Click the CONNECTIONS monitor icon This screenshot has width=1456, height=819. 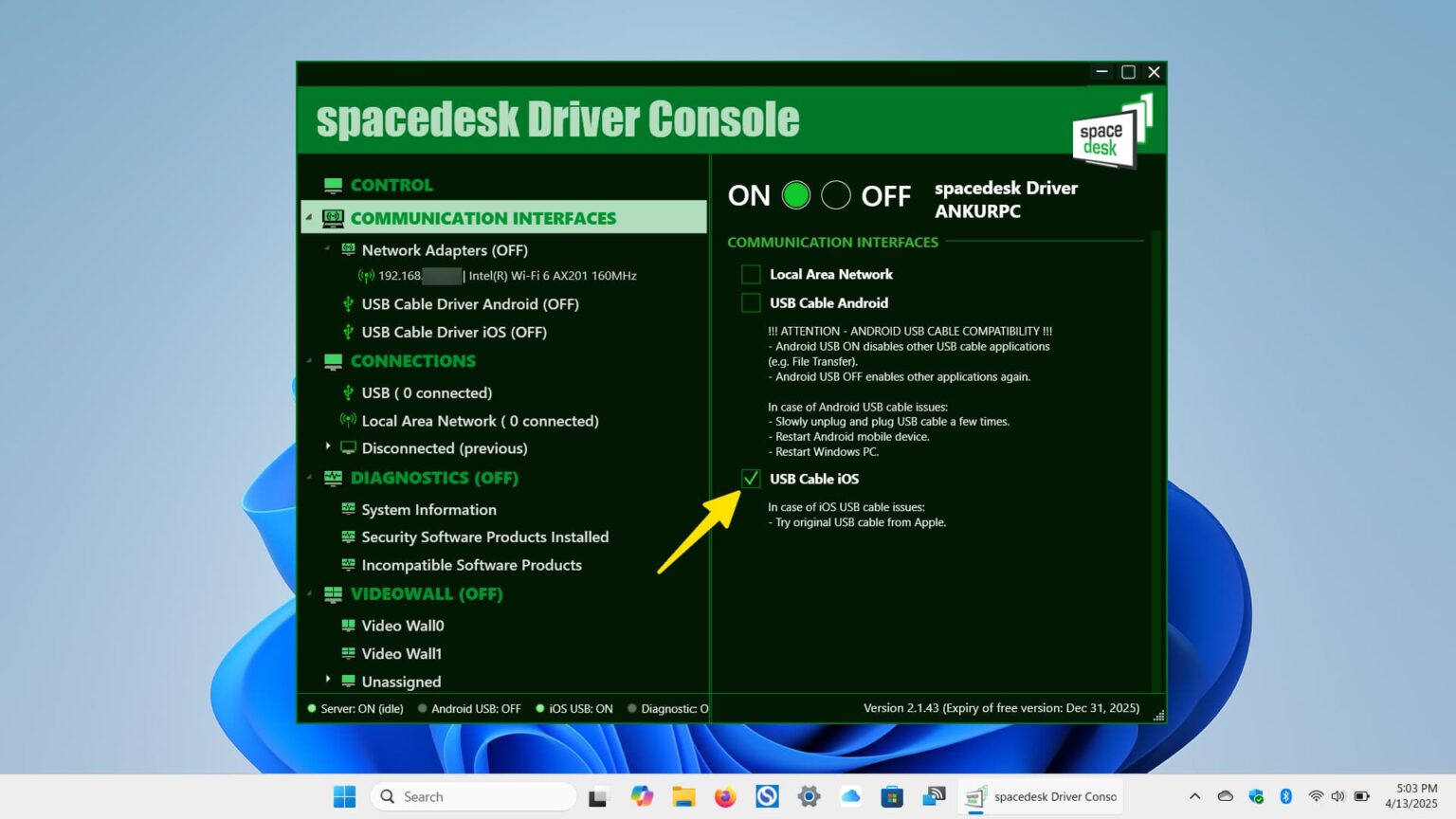[333, 361]
